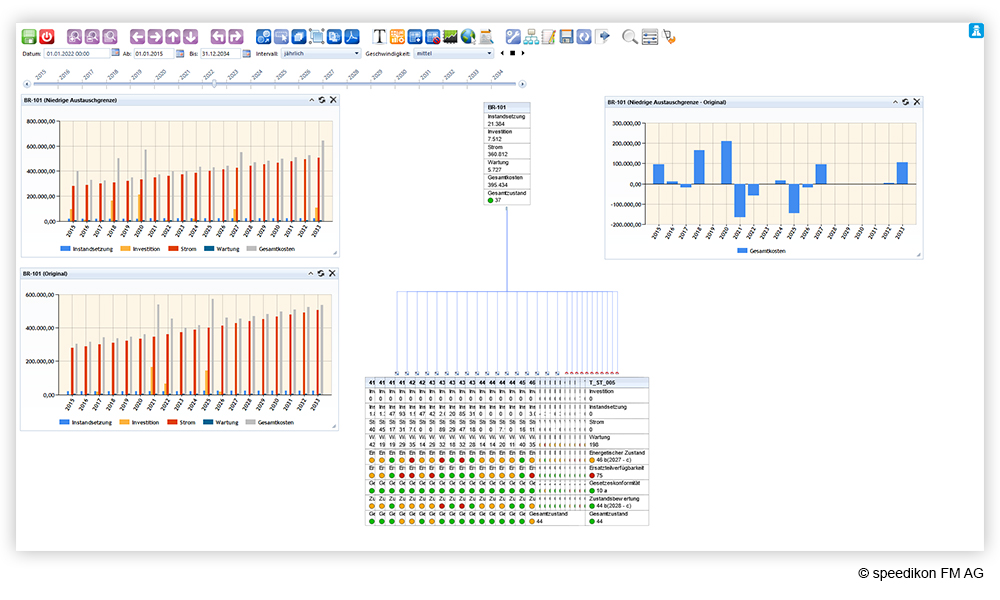Close the Niedrige Austauschgrenze - Original panel
Screen dimensions: 1000x600
click(916, 102)
